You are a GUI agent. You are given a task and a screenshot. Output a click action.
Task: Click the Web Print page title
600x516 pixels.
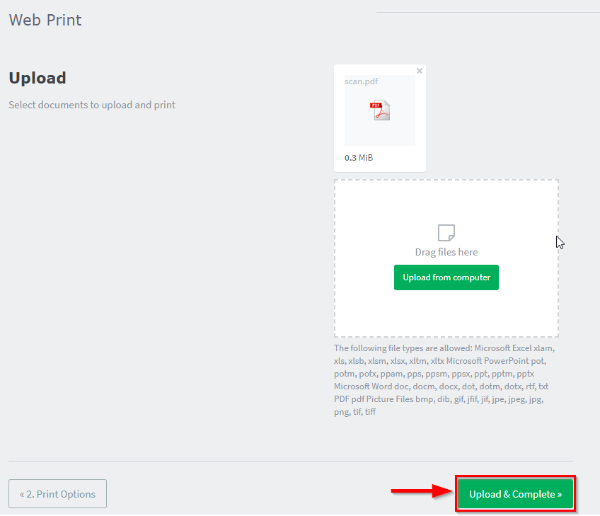(x=45, y=20)
